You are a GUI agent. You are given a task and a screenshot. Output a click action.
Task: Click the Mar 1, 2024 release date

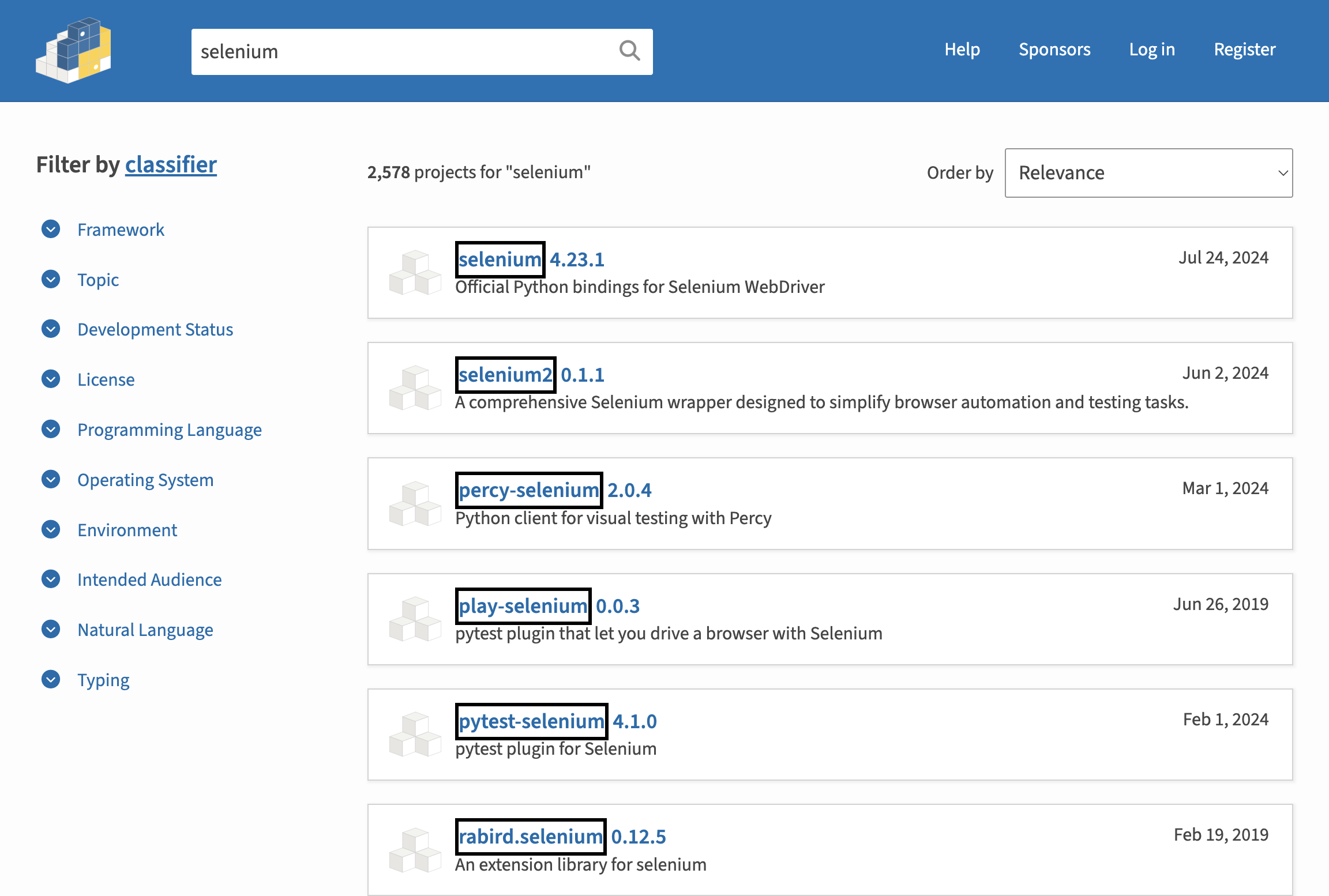click(1226, 488)
